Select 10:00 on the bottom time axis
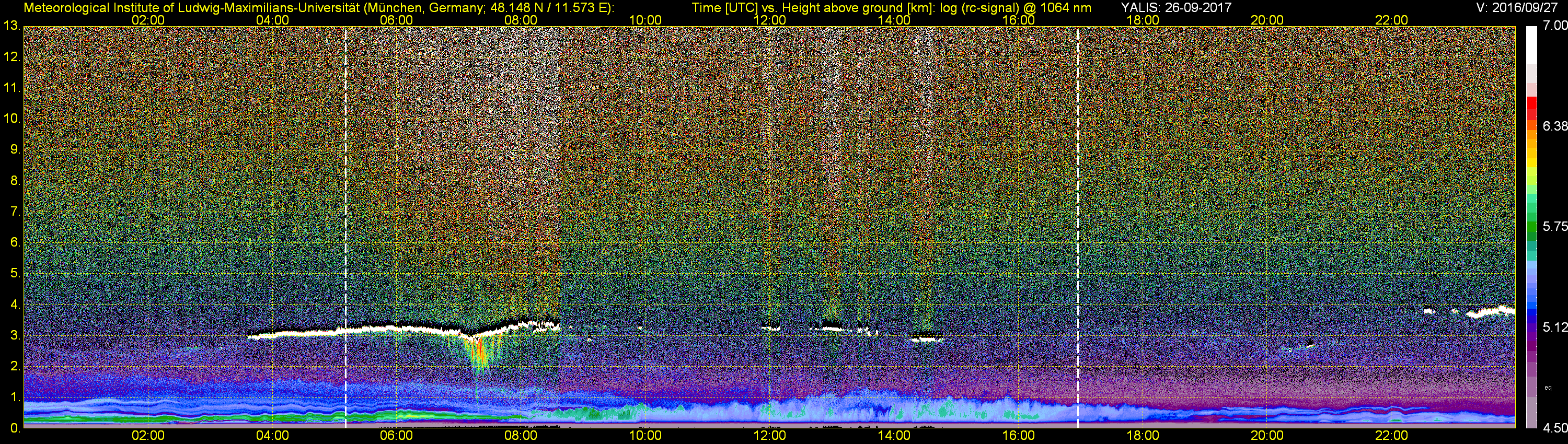Image resolution: width=1568 pixels, height=444 pixels. [645, 436]
